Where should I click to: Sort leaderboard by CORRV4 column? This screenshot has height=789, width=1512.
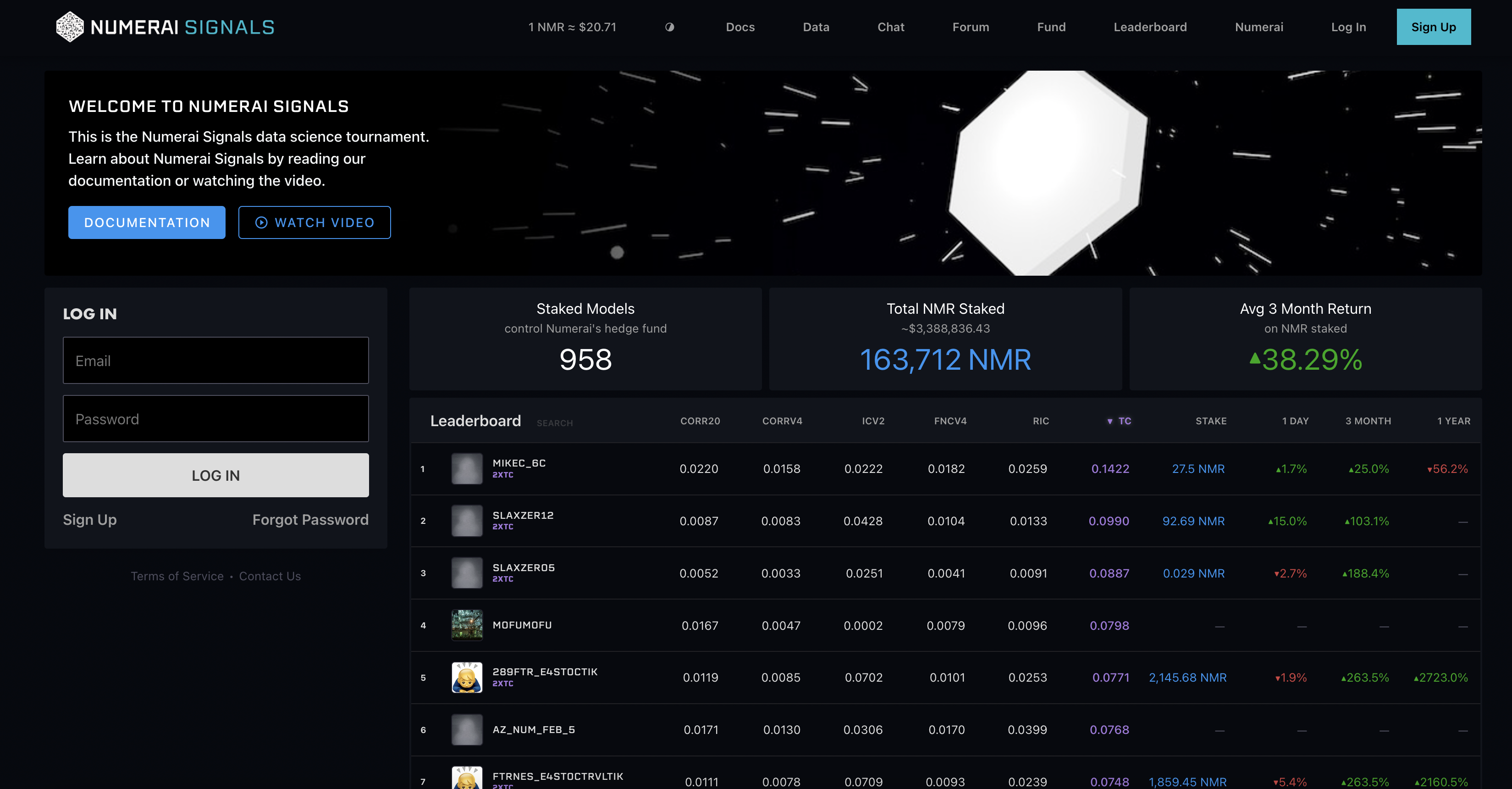[782, 421]
